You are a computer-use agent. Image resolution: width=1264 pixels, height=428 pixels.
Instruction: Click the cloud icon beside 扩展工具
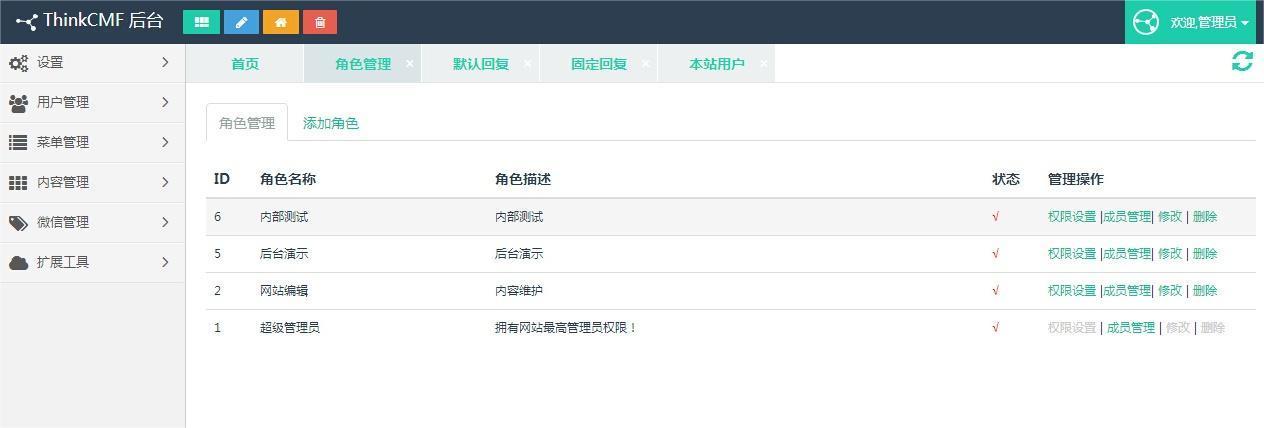[x=18, y=263]
